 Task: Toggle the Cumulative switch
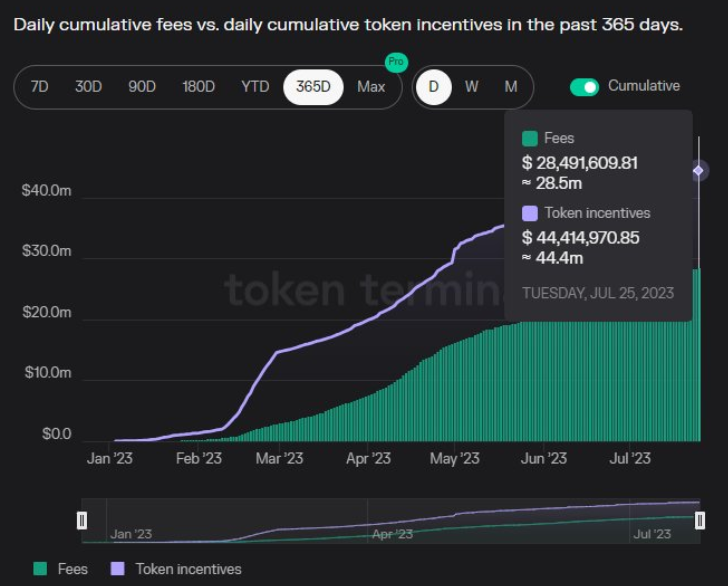[584, 87]
